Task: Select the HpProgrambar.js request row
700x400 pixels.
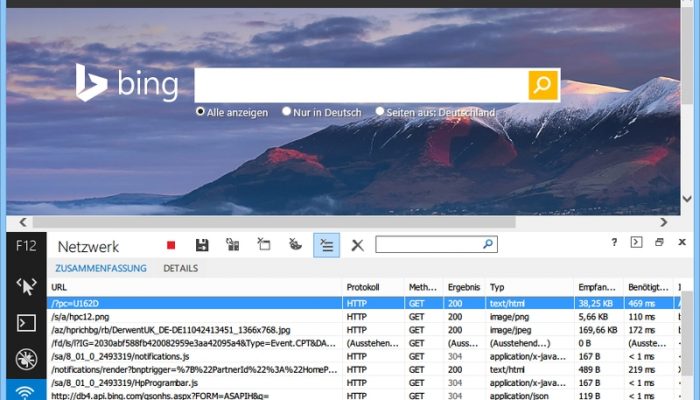Action: (x=364, y=383)
